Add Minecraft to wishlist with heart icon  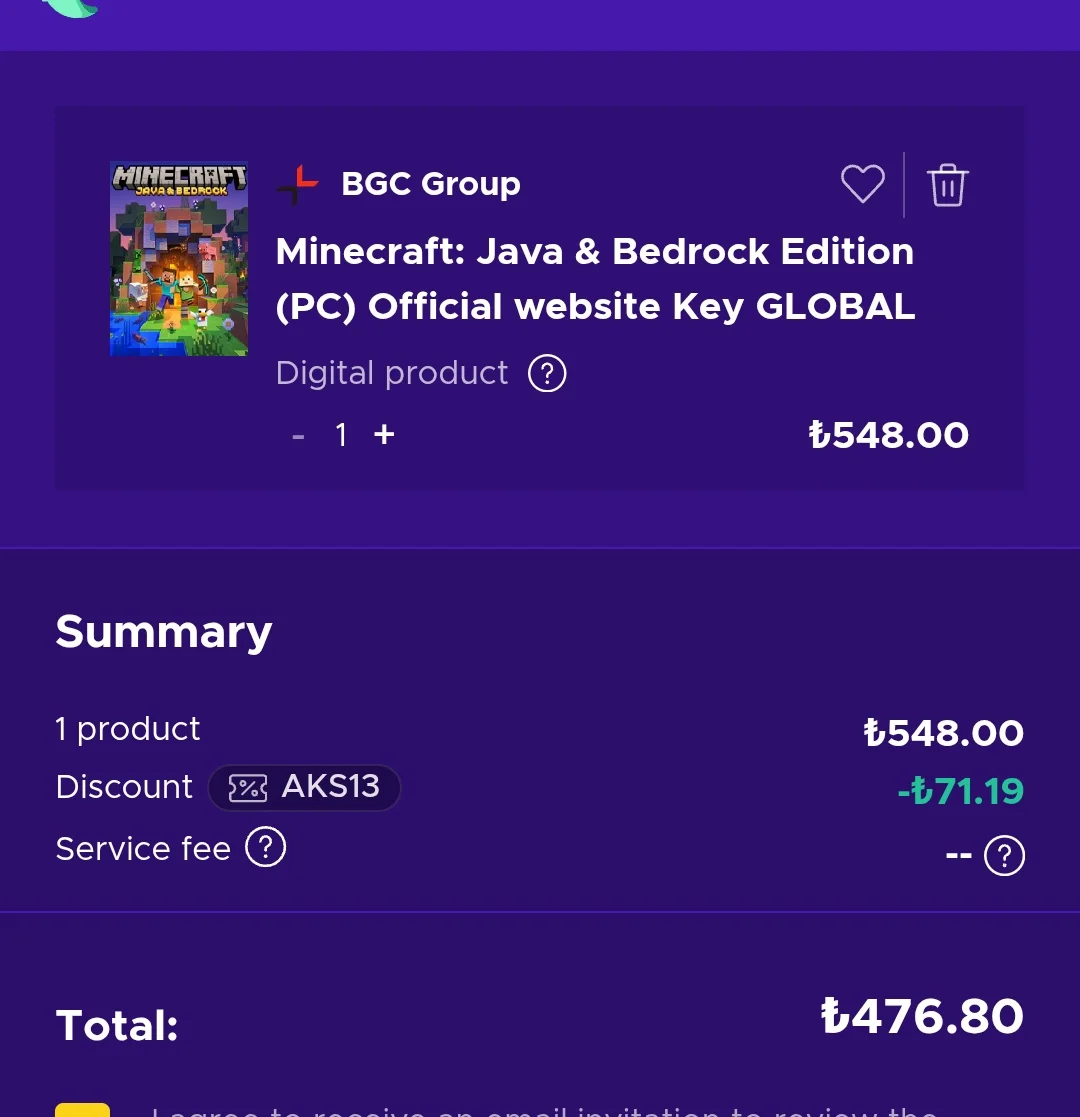coord(862,185)
